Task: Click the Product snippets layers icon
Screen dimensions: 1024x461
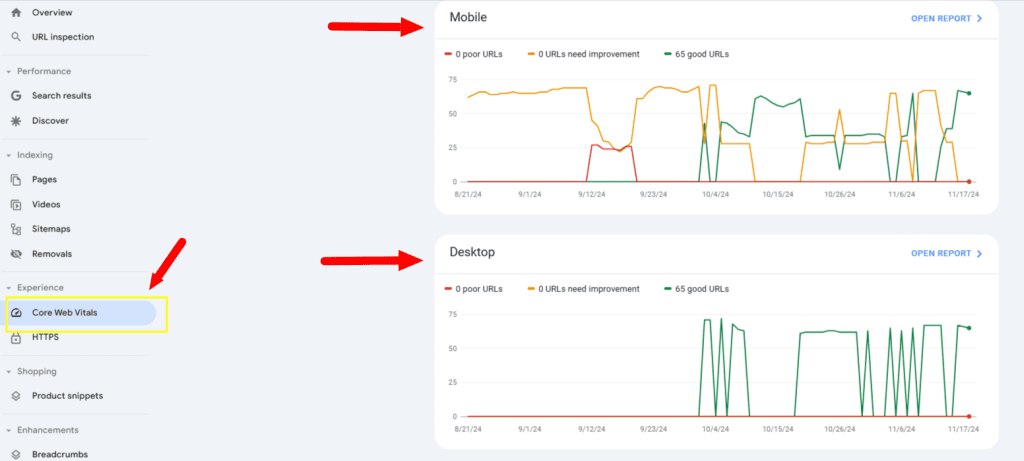Action: [16, 396]
